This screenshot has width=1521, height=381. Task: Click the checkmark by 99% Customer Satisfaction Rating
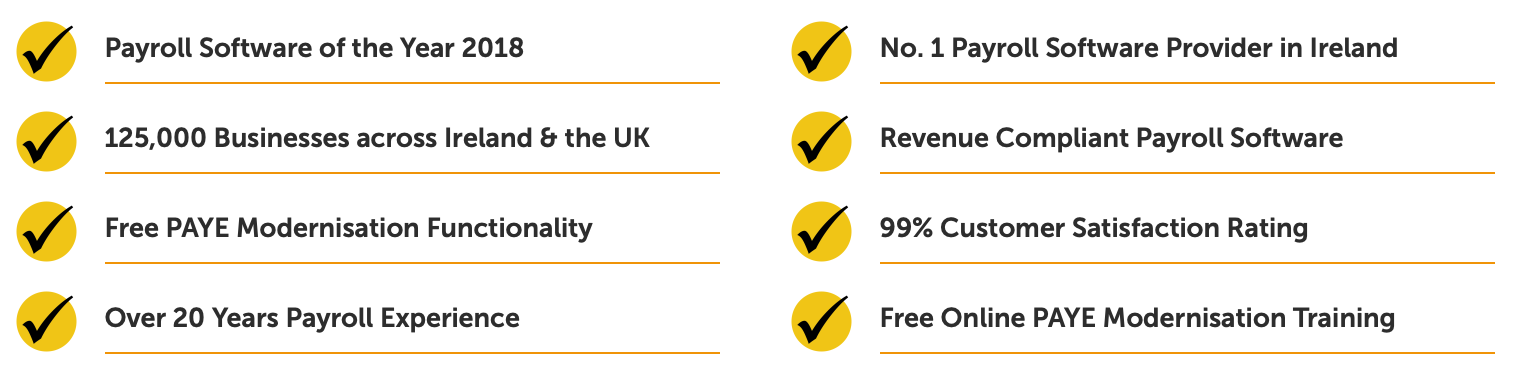(x=821, y=231)
